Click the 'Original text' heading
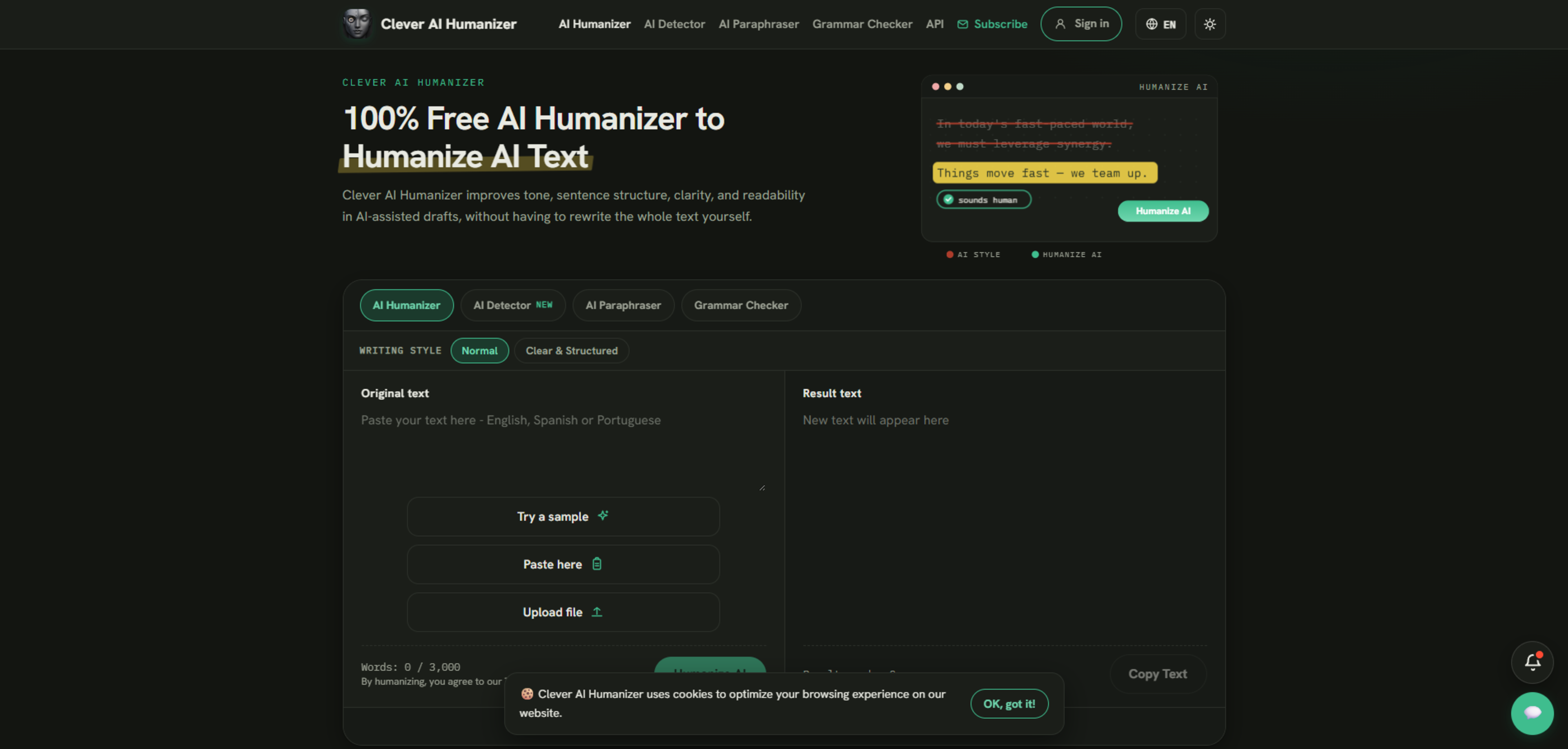This screenshot has height=749, width=1568. [394, 393]
